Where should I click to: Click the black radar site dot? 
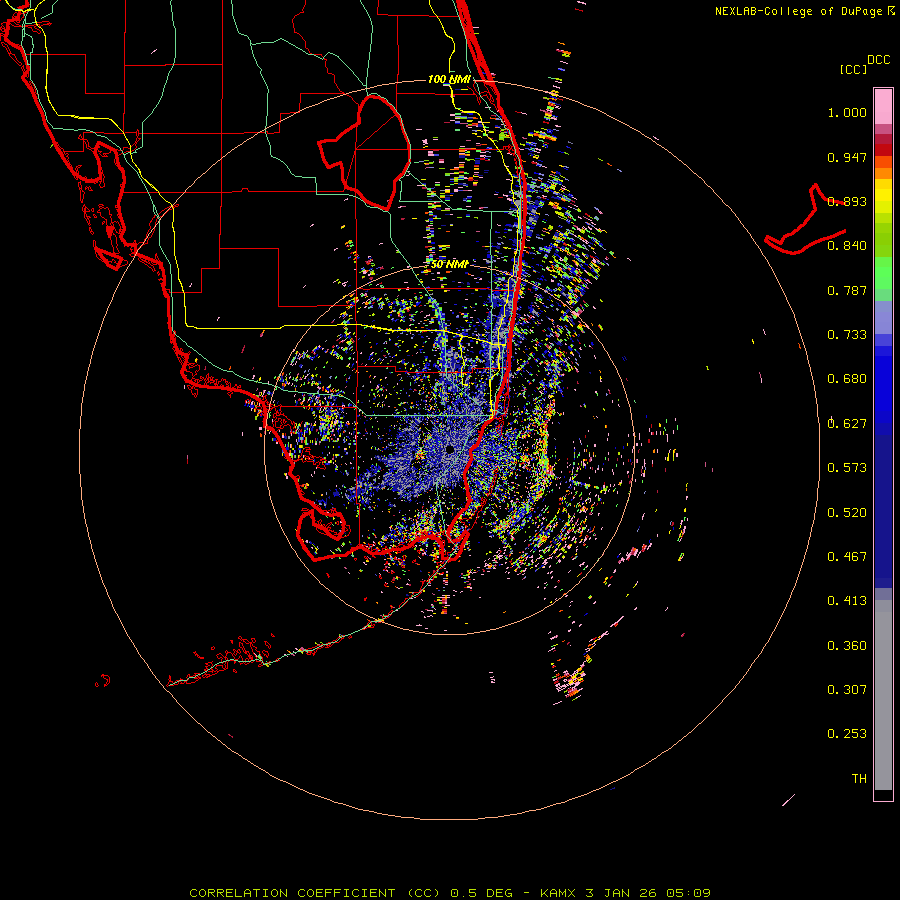click(450, 449)
